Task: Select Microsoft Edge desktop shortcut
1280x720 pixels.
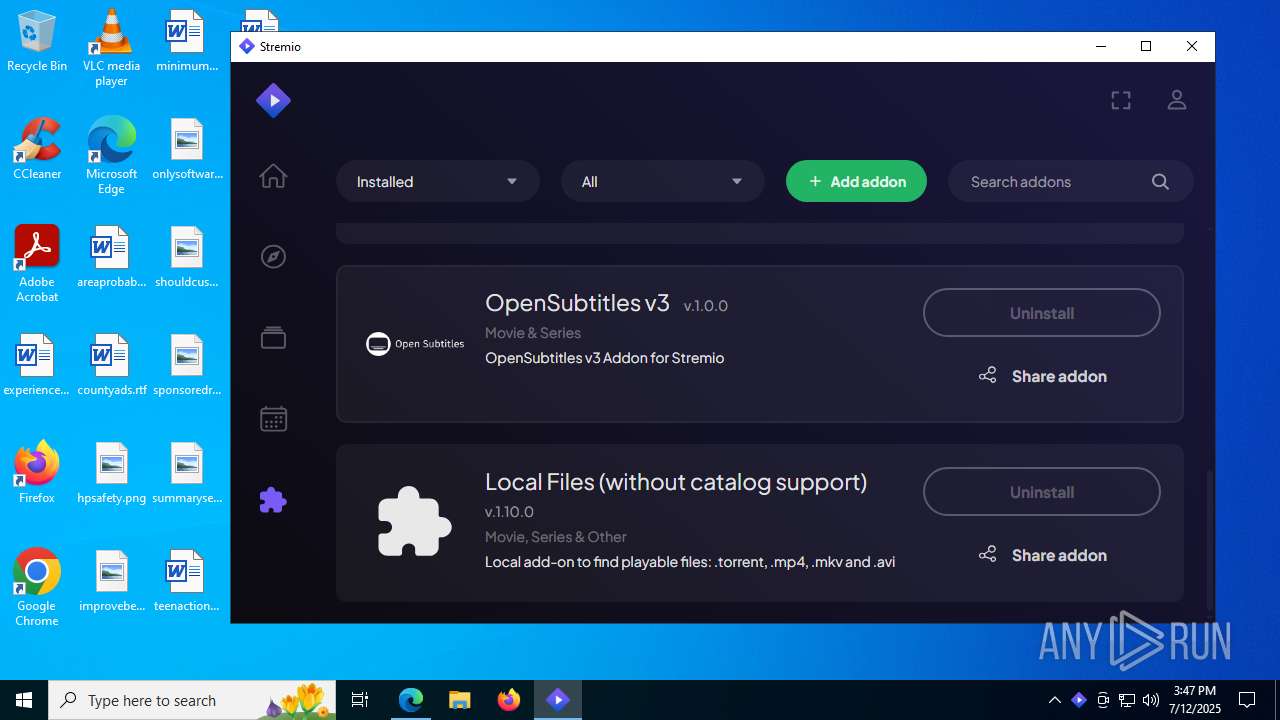Action: tap(111, 156)
